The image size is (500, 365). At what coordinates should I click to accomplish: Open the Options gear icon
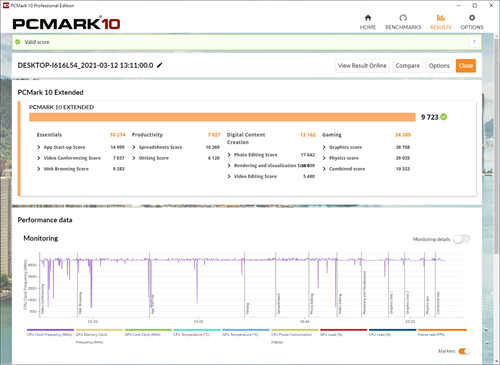point(472,18)
